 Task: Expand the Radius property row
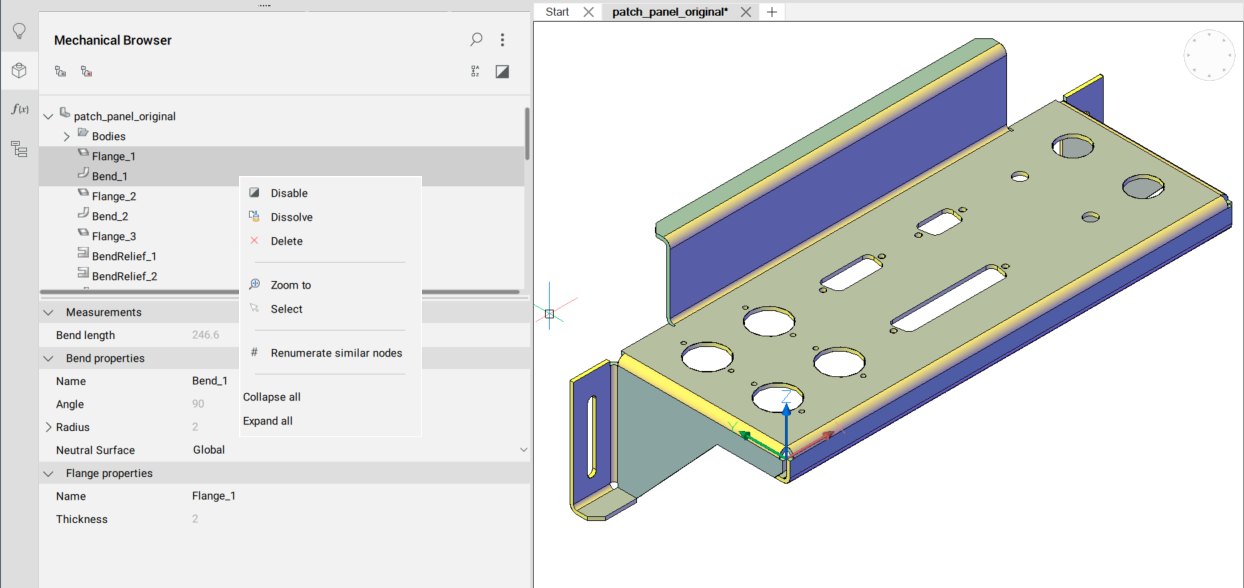48,428
